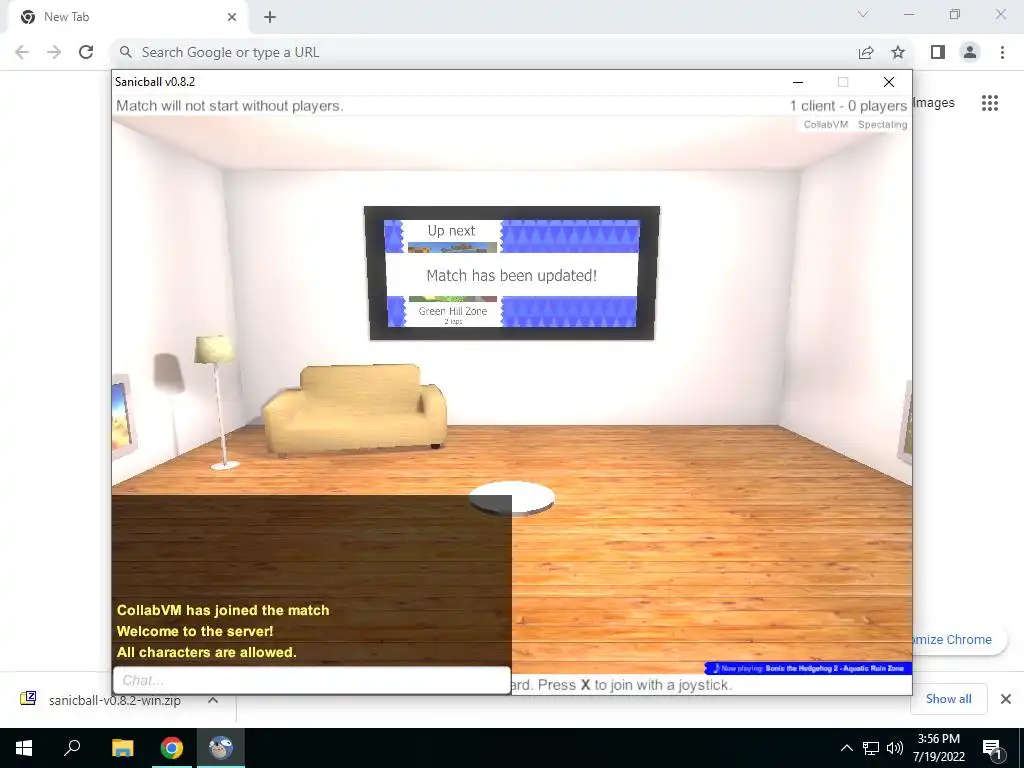
Task: Click the CollabVM Spectating client entry
Action: (x=855, y=125)
